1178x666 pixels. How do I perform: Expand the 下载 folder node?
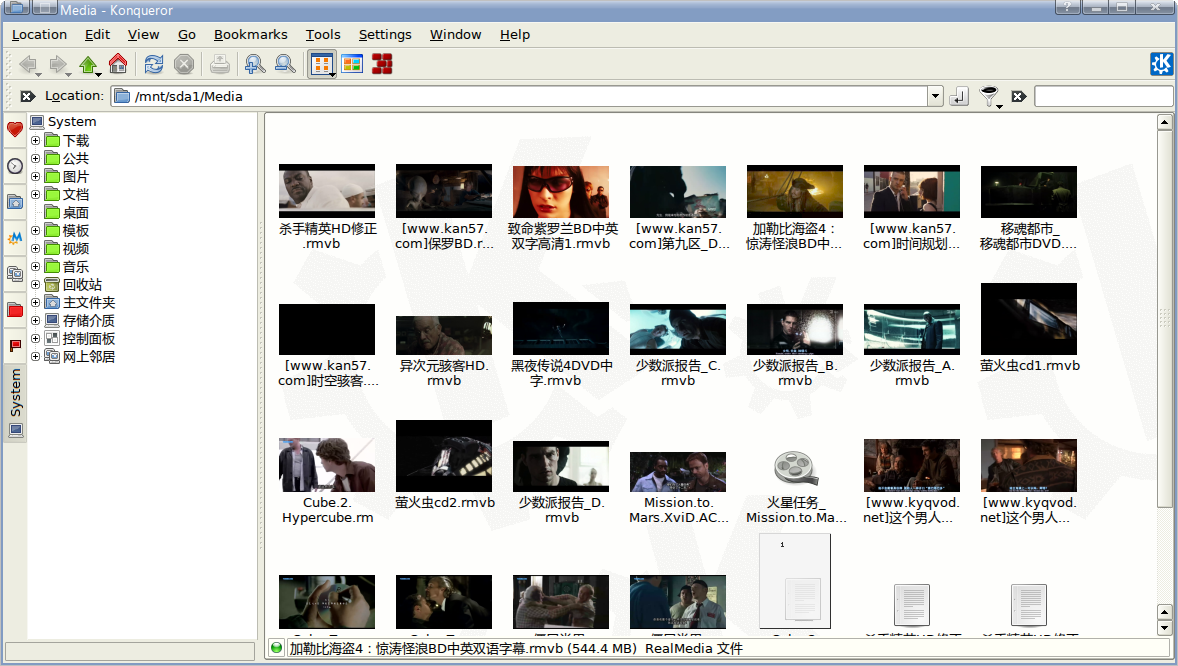point(35,141)
